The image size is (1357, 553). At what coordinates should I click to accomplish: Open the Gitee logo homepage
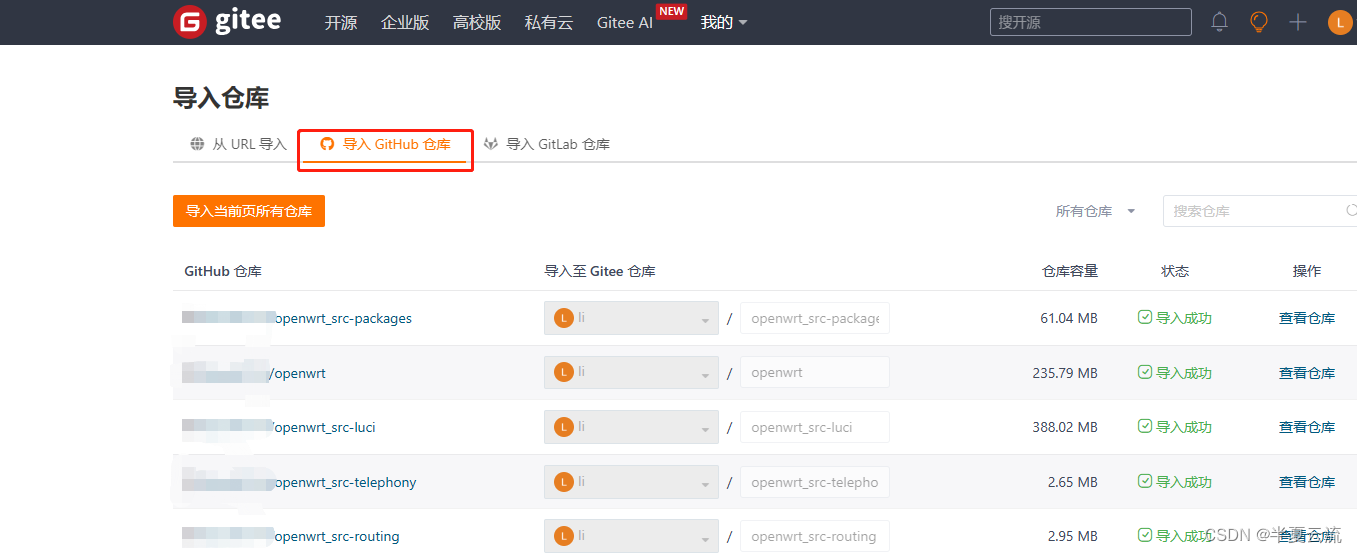click(227, 22)
